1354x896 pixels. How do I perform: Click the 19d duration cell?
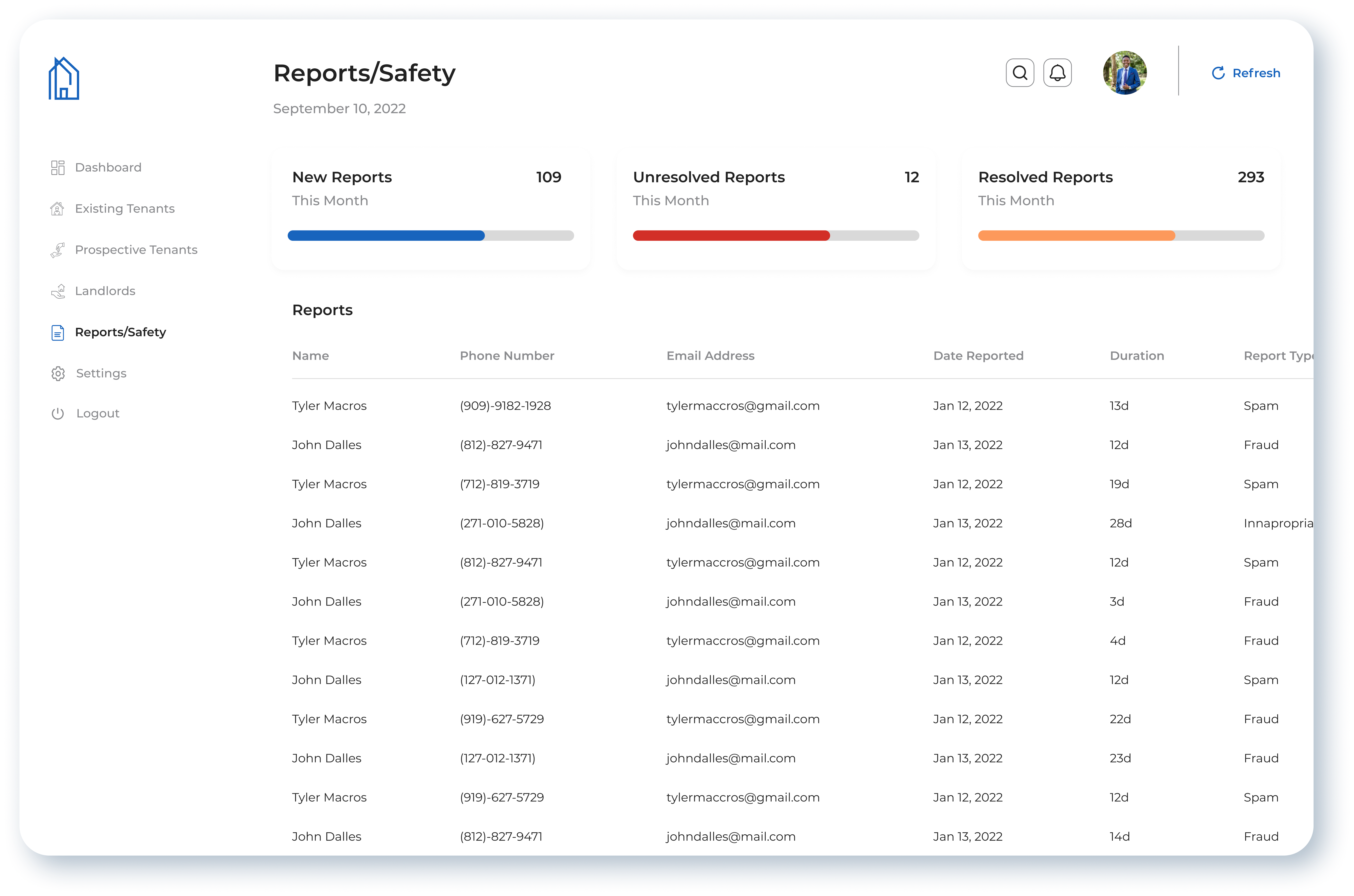coord(1119,484)
